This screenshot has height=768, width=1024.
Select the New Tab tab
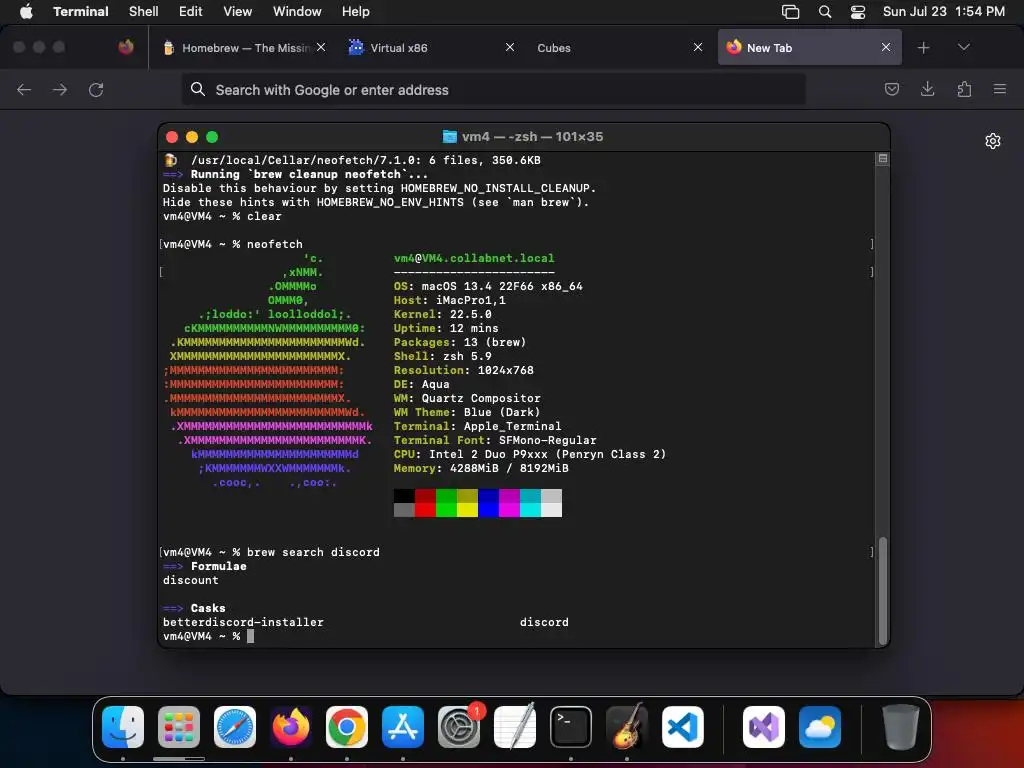point(810,47)
